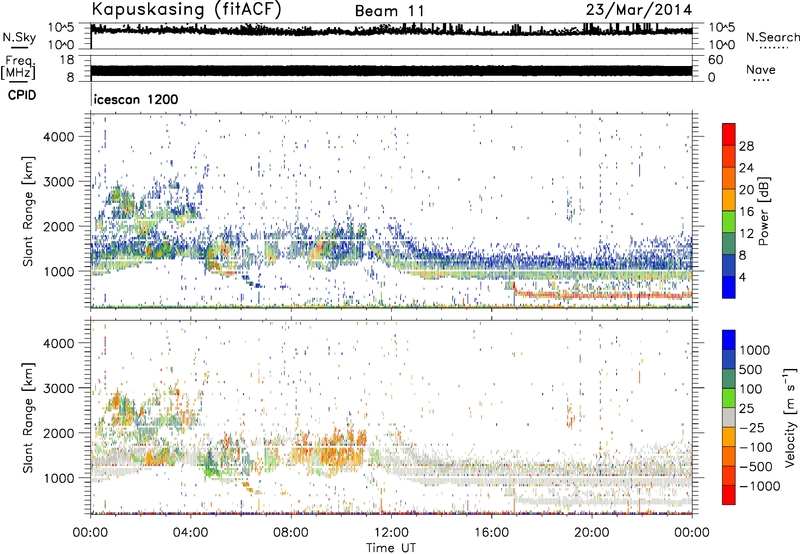This screenshot has height=554, width=800.
Task: Click the "-100" velocity colorbar label
Action: pyautogui.click(x=756, y=447)
